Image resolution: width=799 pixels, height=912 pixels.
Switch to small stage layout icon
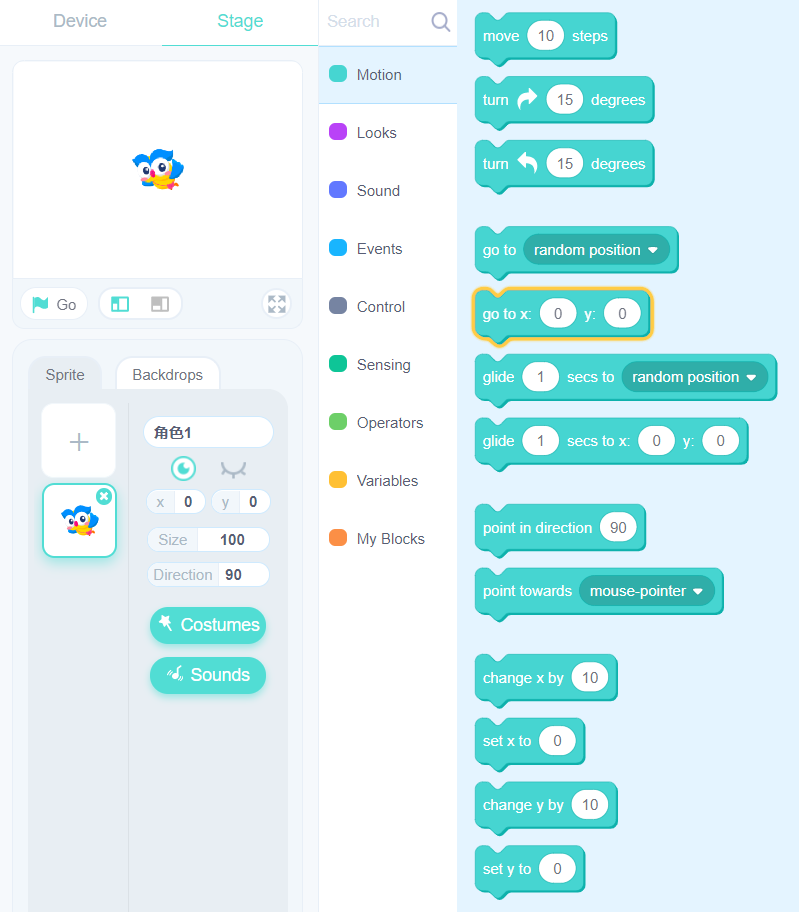click(x=120, y=304)
